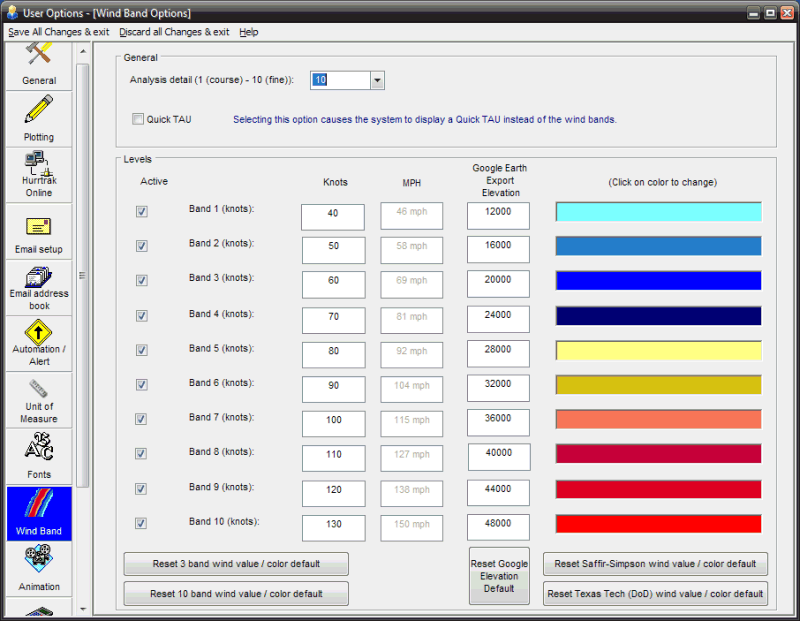Open the Email address book section
The height and width of the screenshot is (621, 800).
point(39,287)
